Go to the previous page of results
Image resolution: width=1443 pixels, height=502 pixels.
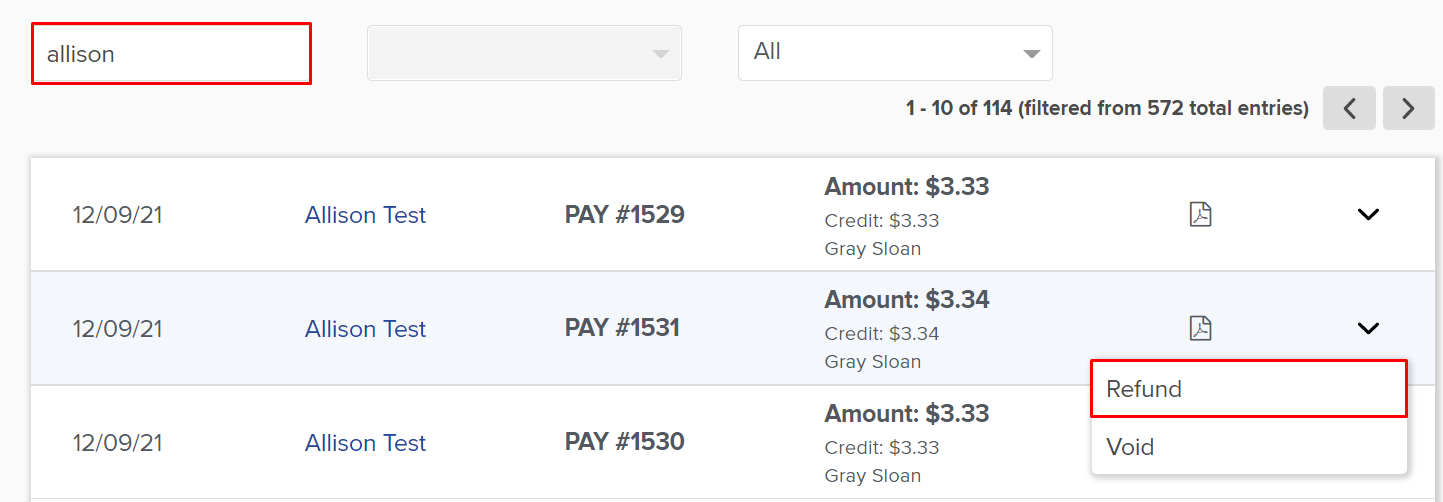tap(1349, 108)
